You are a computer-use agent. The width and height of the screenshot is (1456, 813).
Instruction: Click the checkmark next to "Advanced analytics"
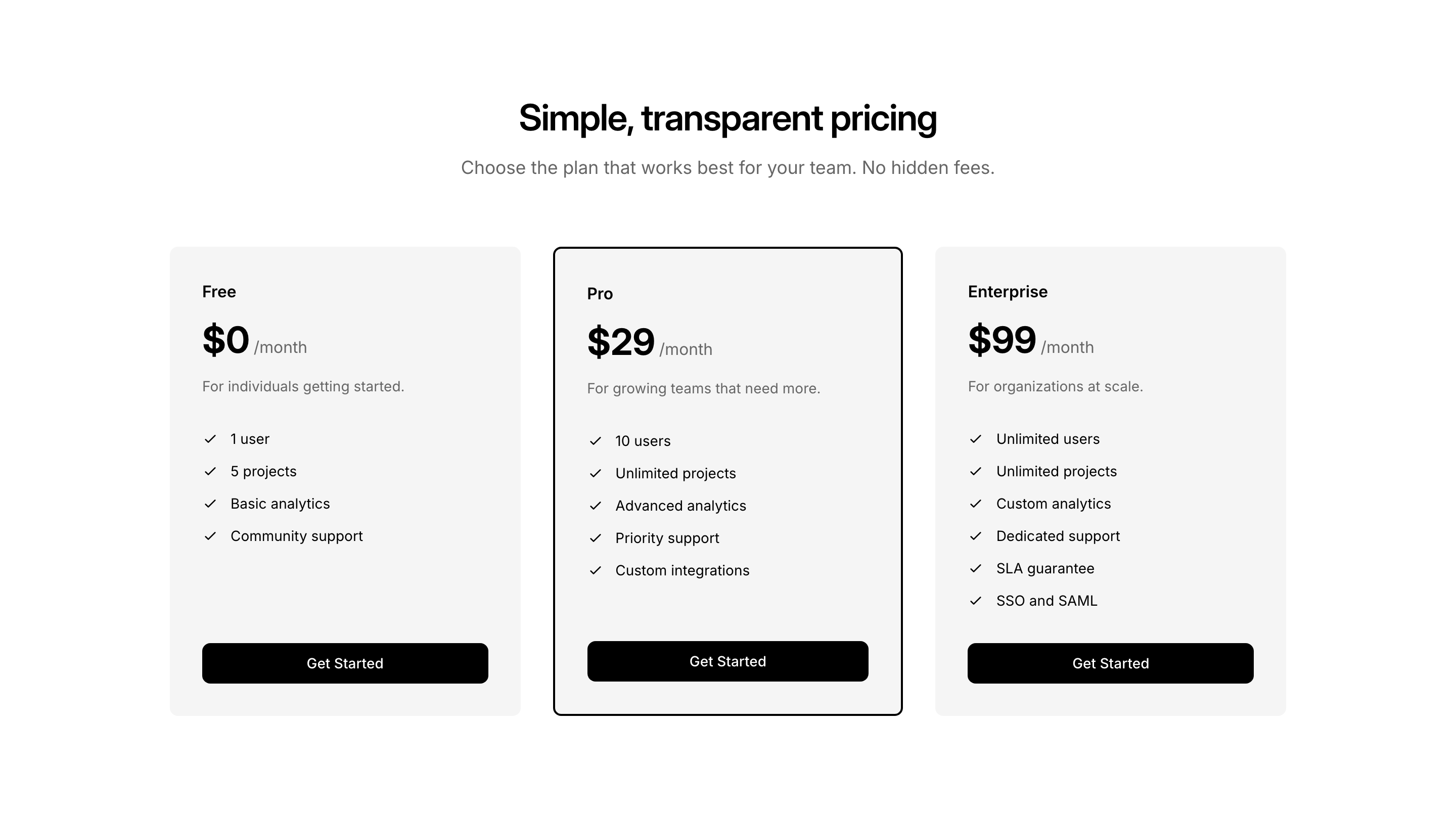(595, 506)
